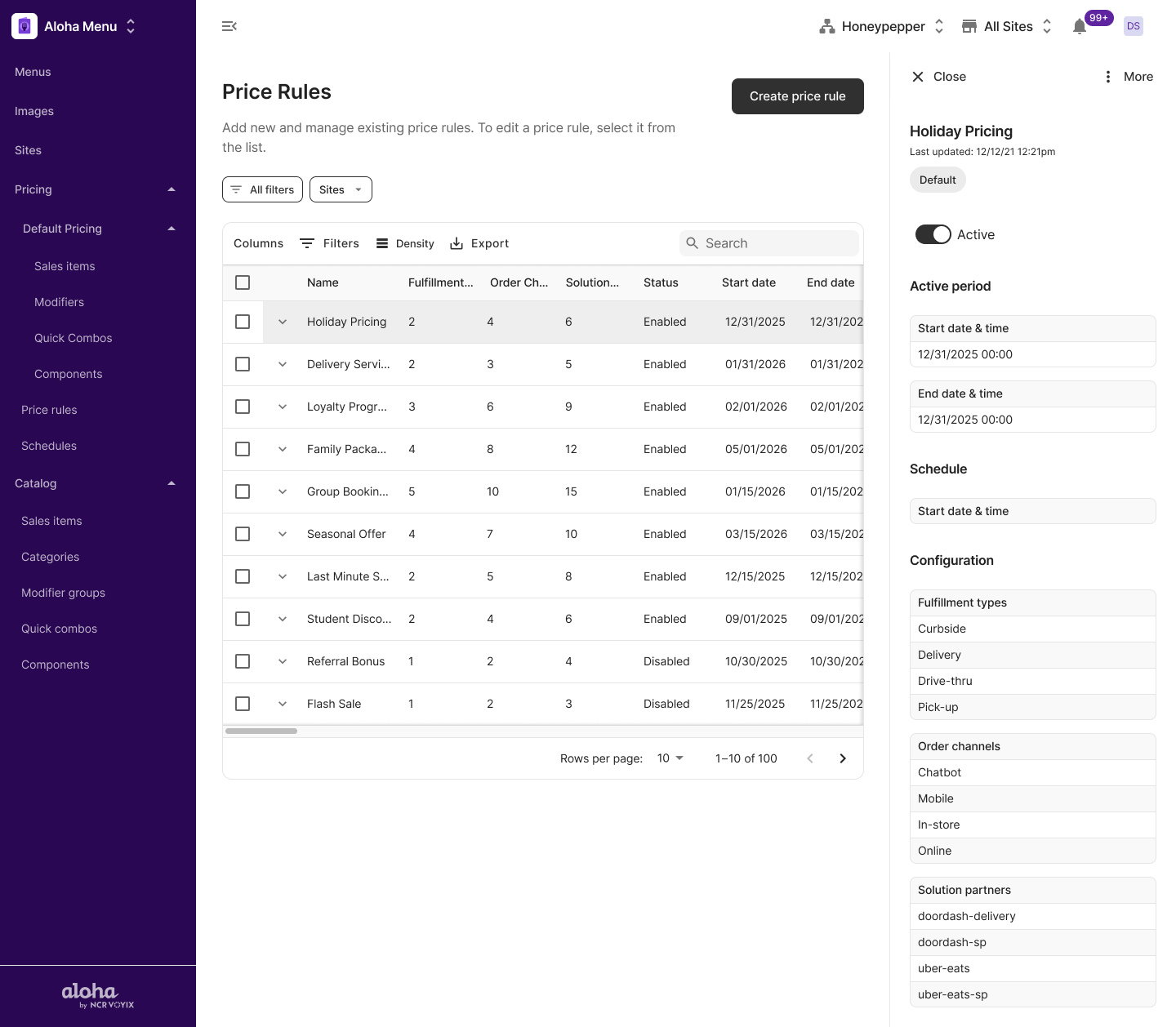Open the DS user avatar menu
This screenshot has width=1176, height=1027.
(1133, 25)
